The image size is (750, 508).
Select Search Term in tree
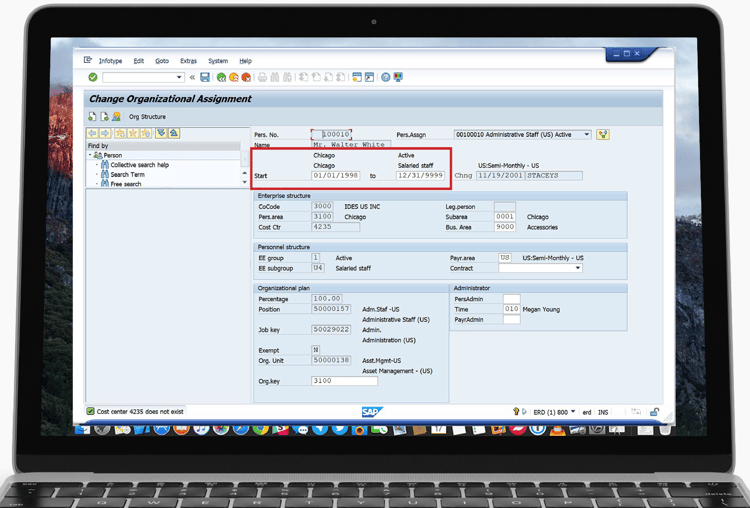pos(128,175)
